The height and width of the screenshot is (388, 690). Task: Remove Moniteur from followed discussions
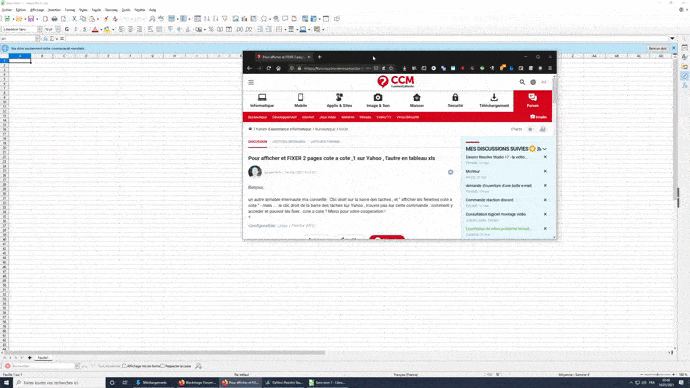545,171
